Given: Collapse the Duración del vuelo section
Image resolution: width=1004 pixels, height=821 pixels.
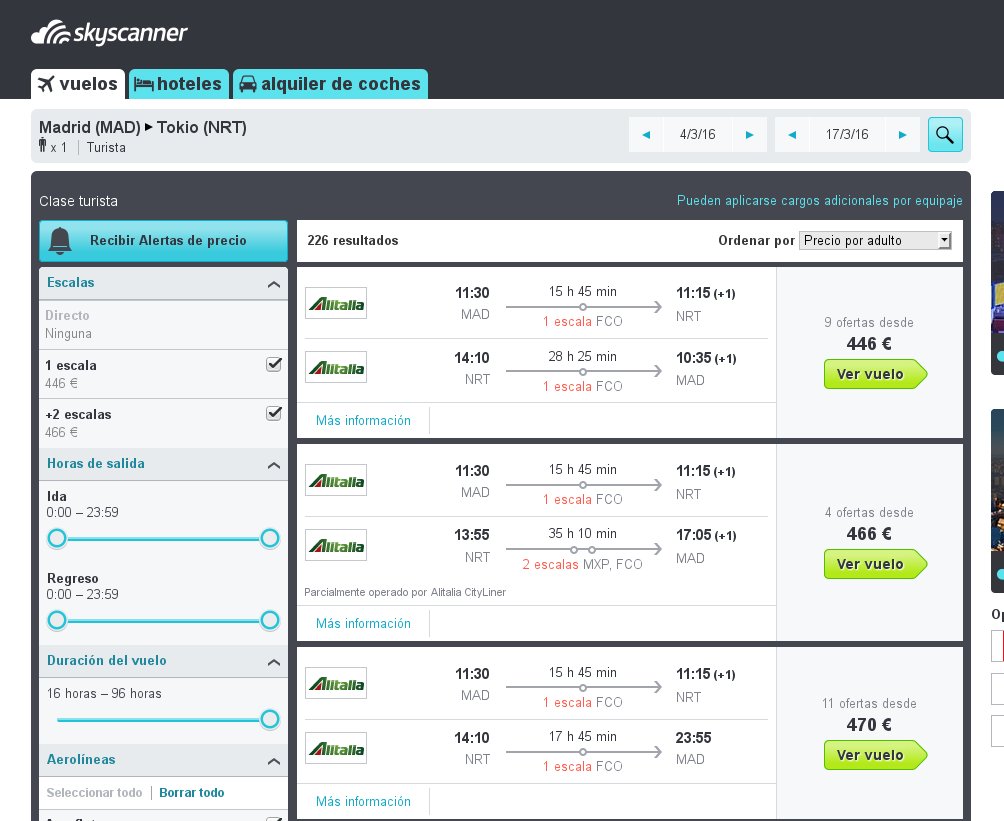Looking at the screenshot, I should pyautogui.click(x=273, y=662).
